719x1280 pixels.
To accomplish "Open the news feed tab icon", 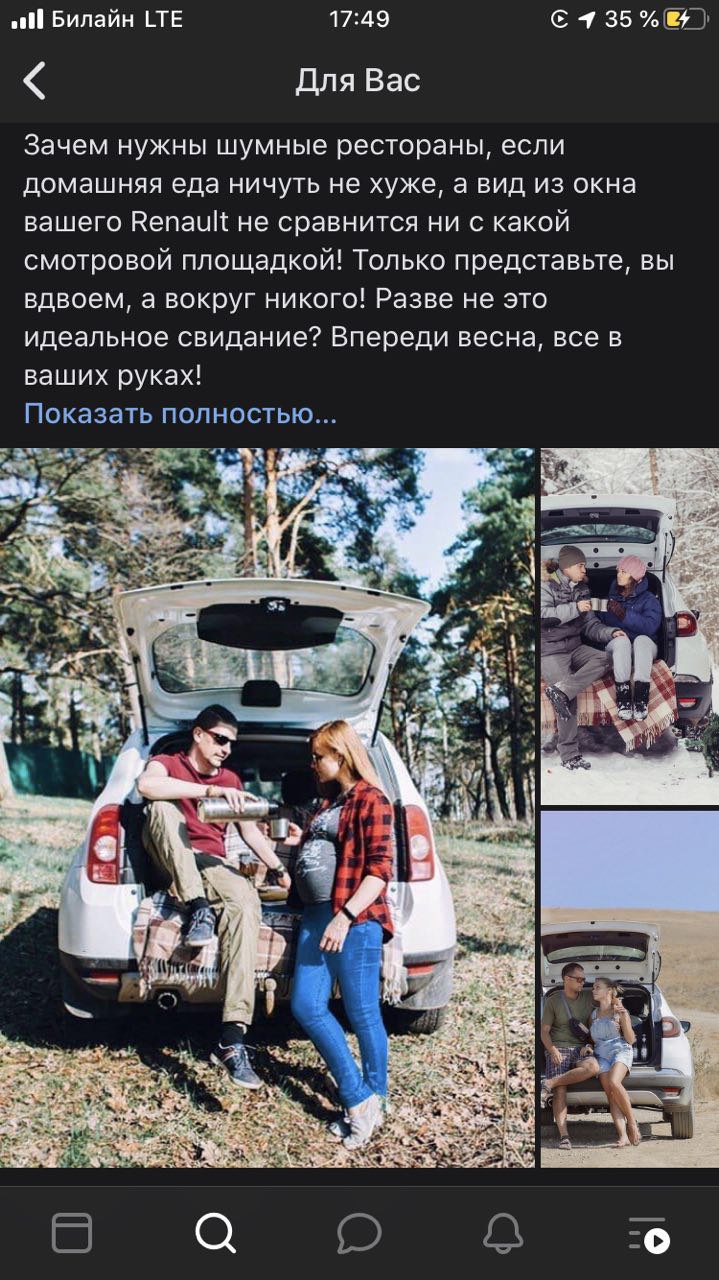I will [x=72, y=1233].
